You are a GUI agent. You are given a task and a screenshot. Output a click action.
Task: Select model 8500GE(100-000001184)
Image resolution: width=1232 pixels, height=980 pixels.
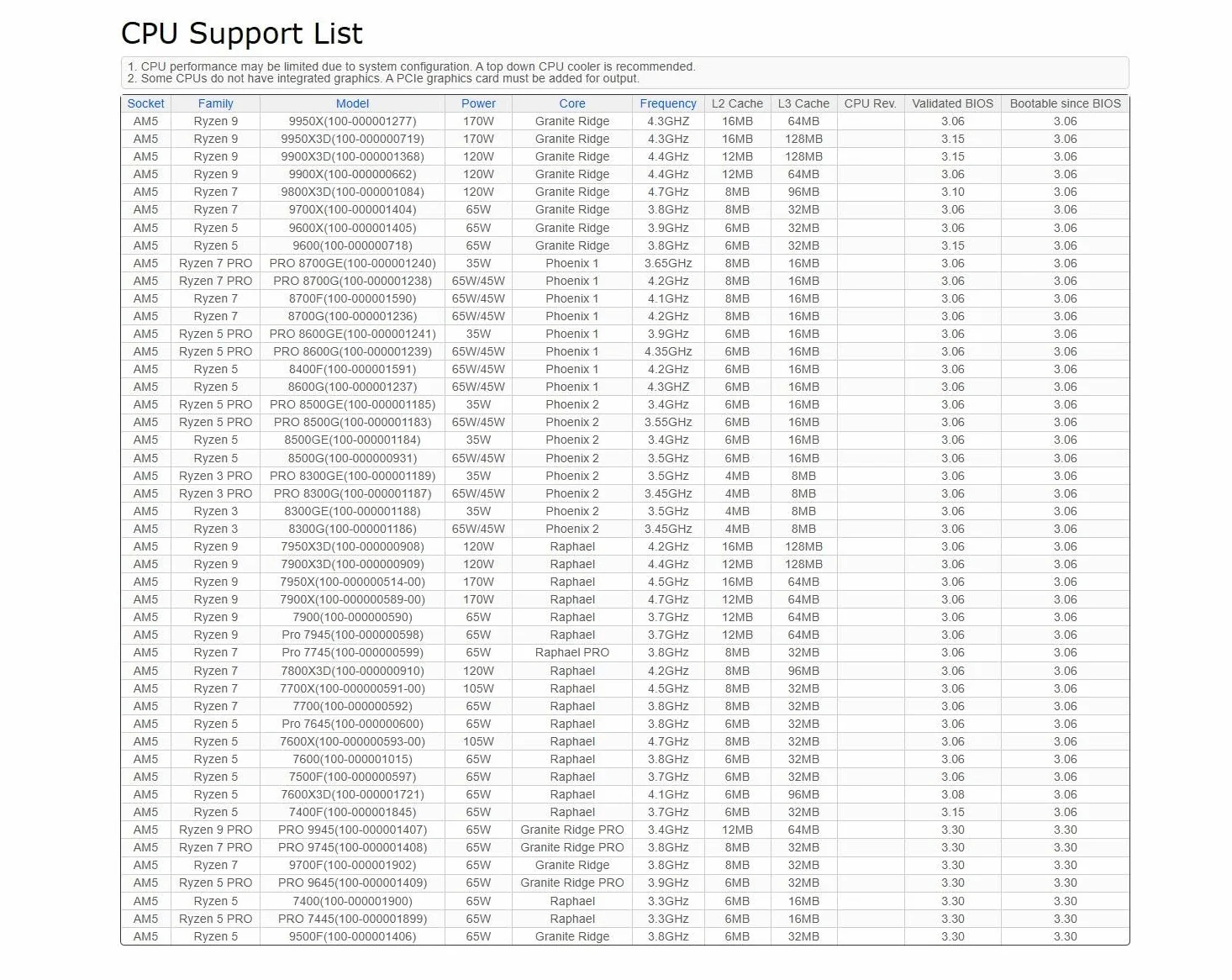(352, 440)
